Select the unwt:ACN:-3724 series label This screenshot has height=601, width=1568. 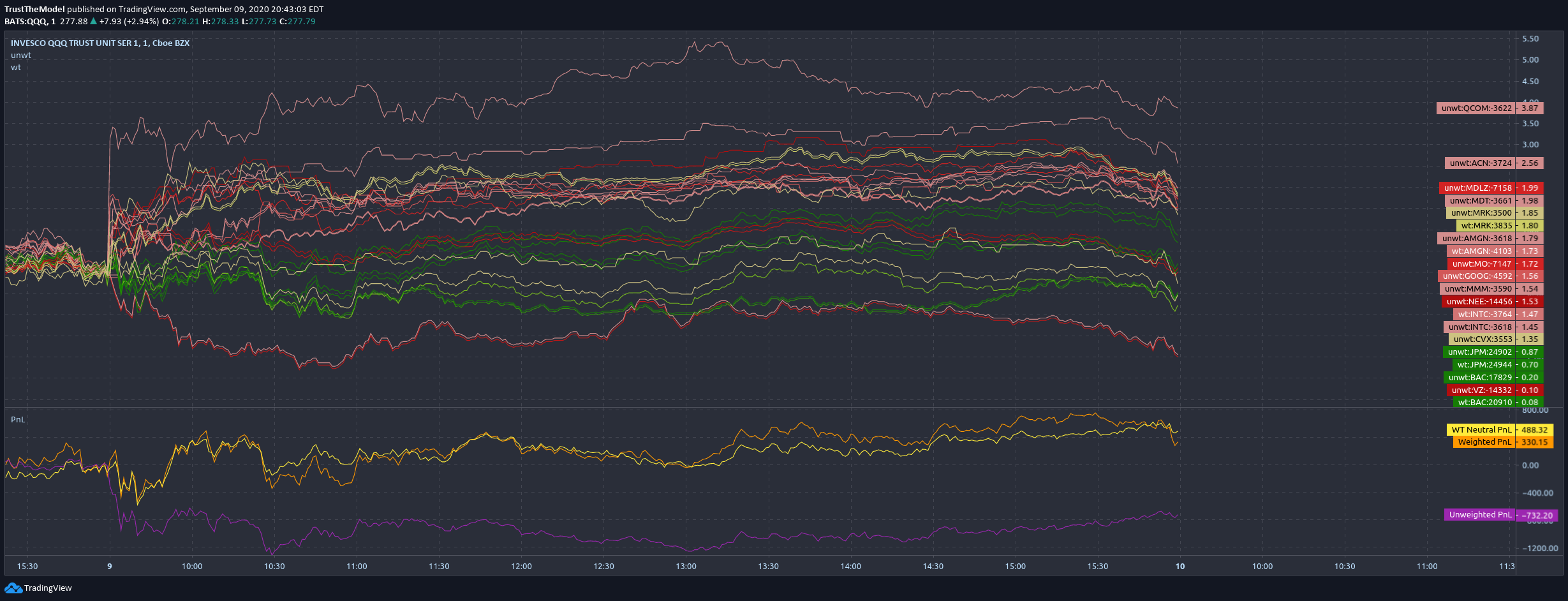pos(1480,163)
